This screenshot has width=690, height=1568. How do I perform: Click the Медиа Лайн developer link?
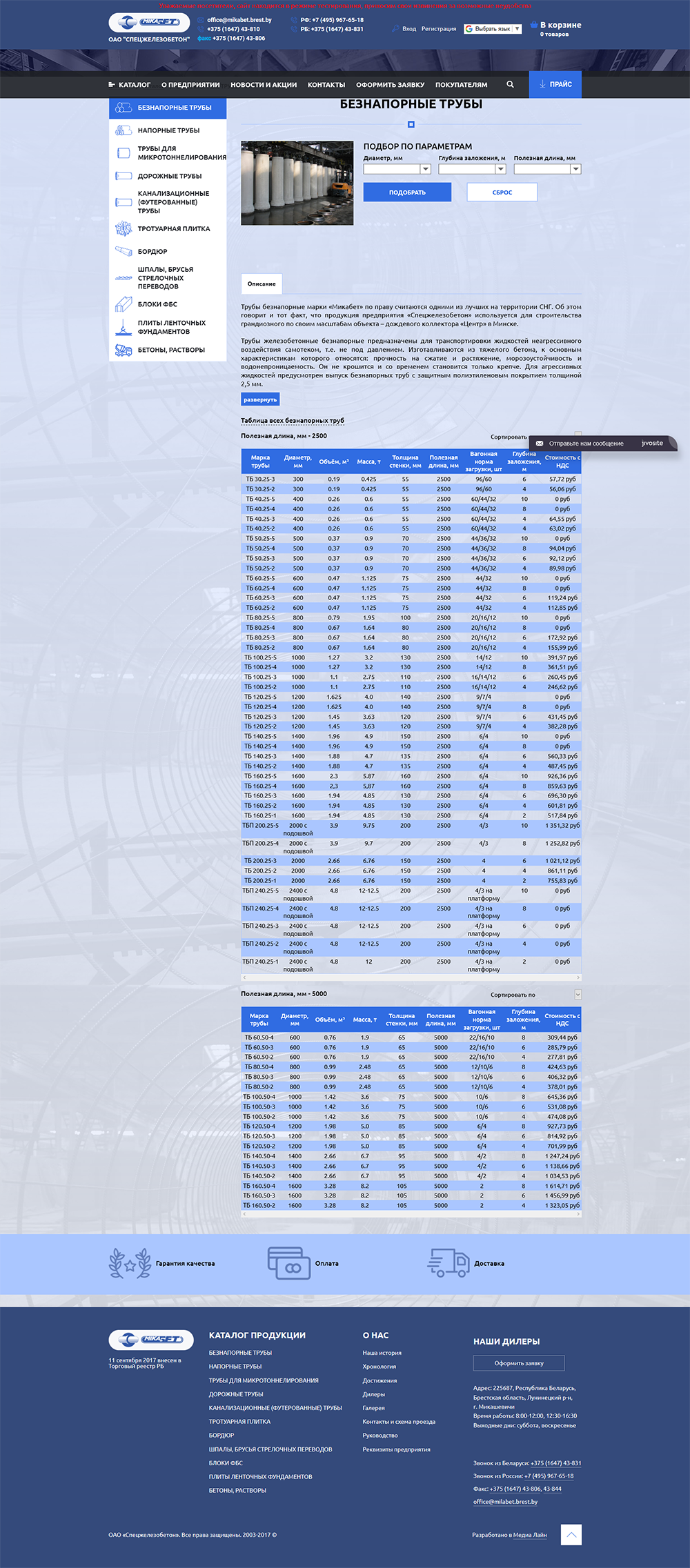pyautogui.click(x=530, y=1535)
